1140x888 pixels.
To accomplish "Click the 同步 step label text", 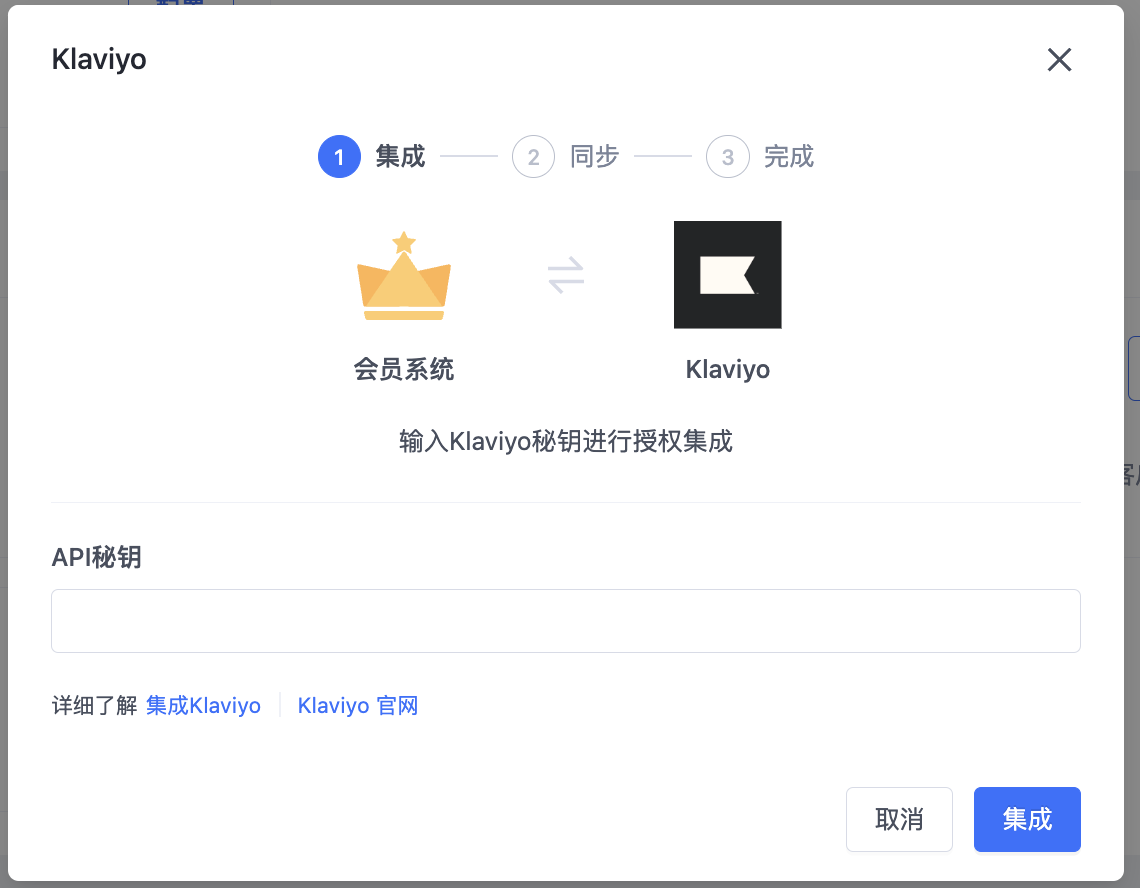I will click(595, 156).
